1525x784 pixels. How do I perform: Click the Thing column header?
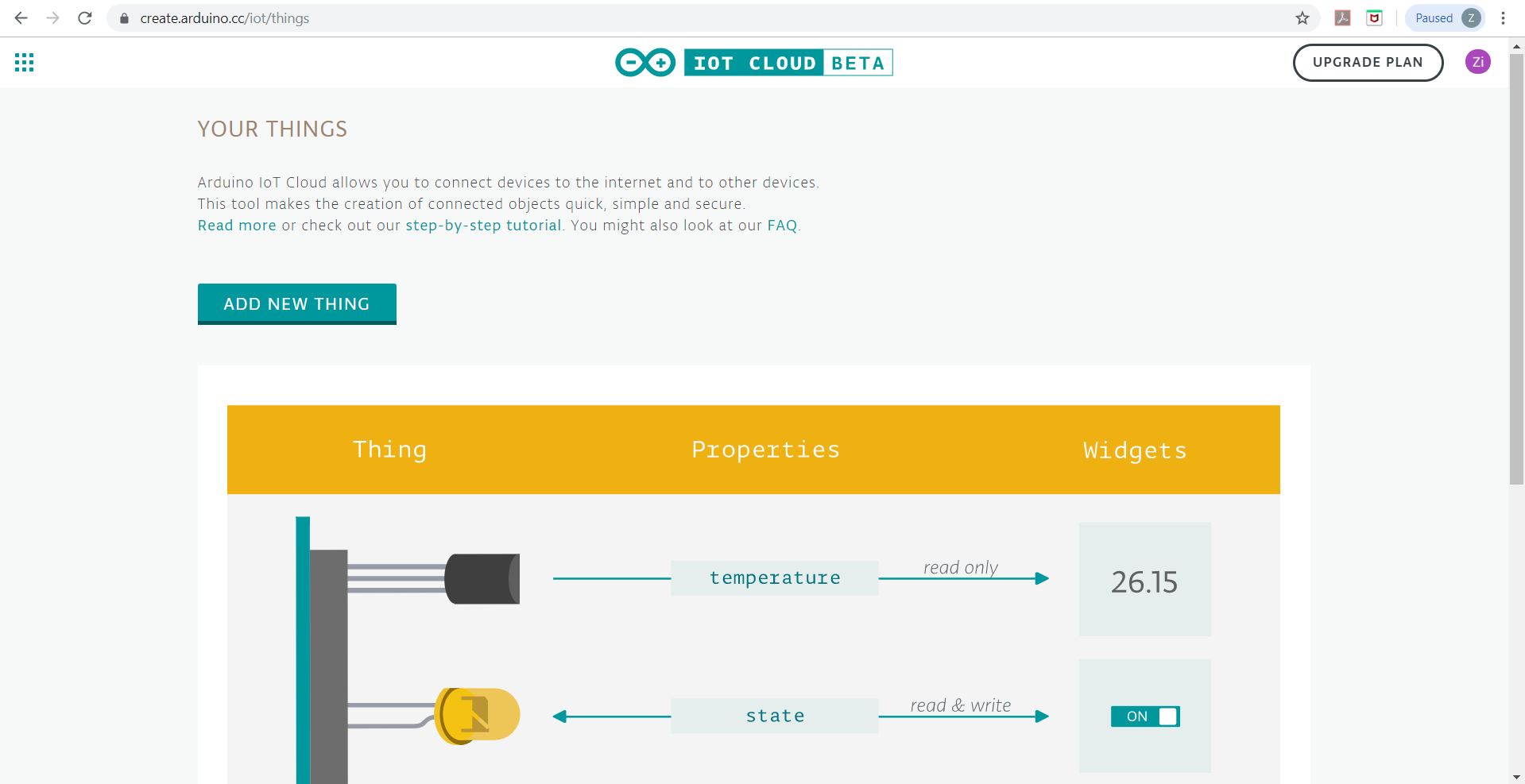389,450
